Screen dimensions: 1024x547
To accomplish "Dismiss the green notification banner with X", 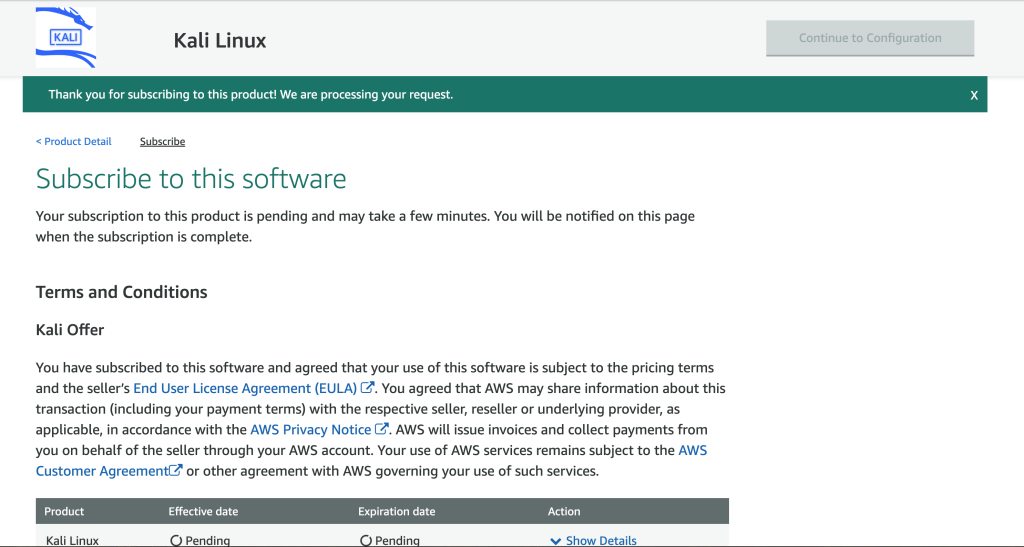I will point(974,95).
